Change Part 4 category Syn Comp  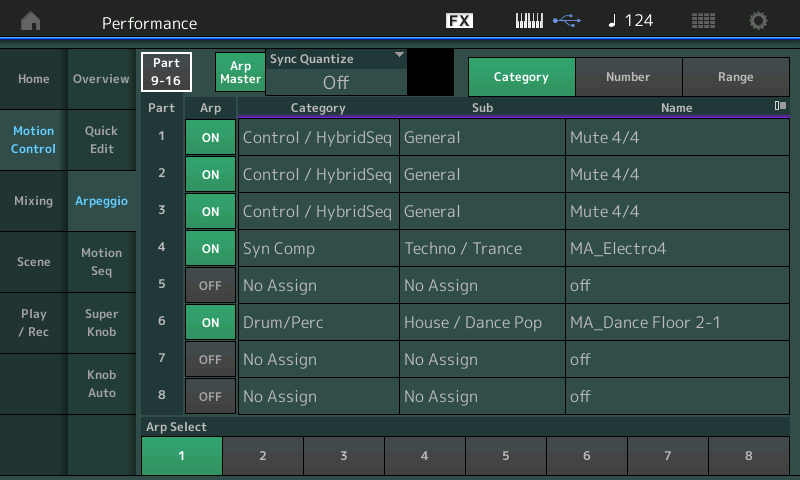[318, 249]
